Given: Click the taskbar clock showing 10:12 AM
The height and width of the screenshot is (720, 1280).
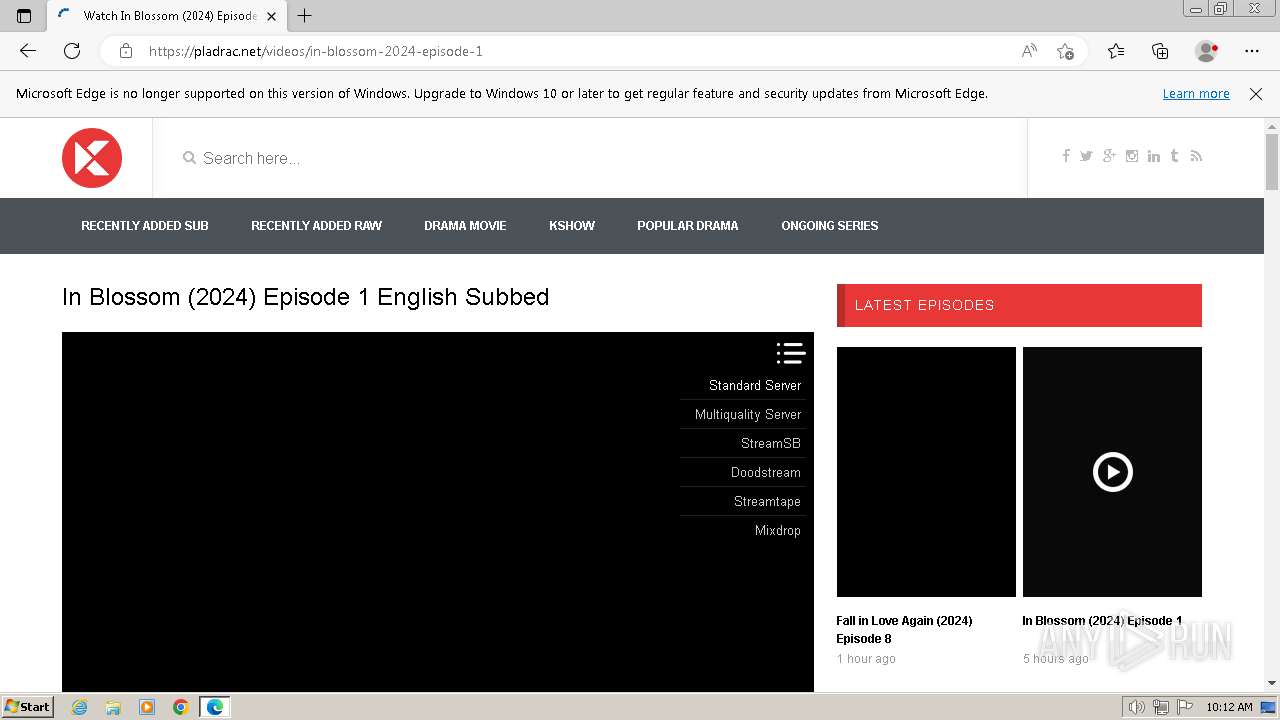Looking at the screenshot, I should point(1229,707).
